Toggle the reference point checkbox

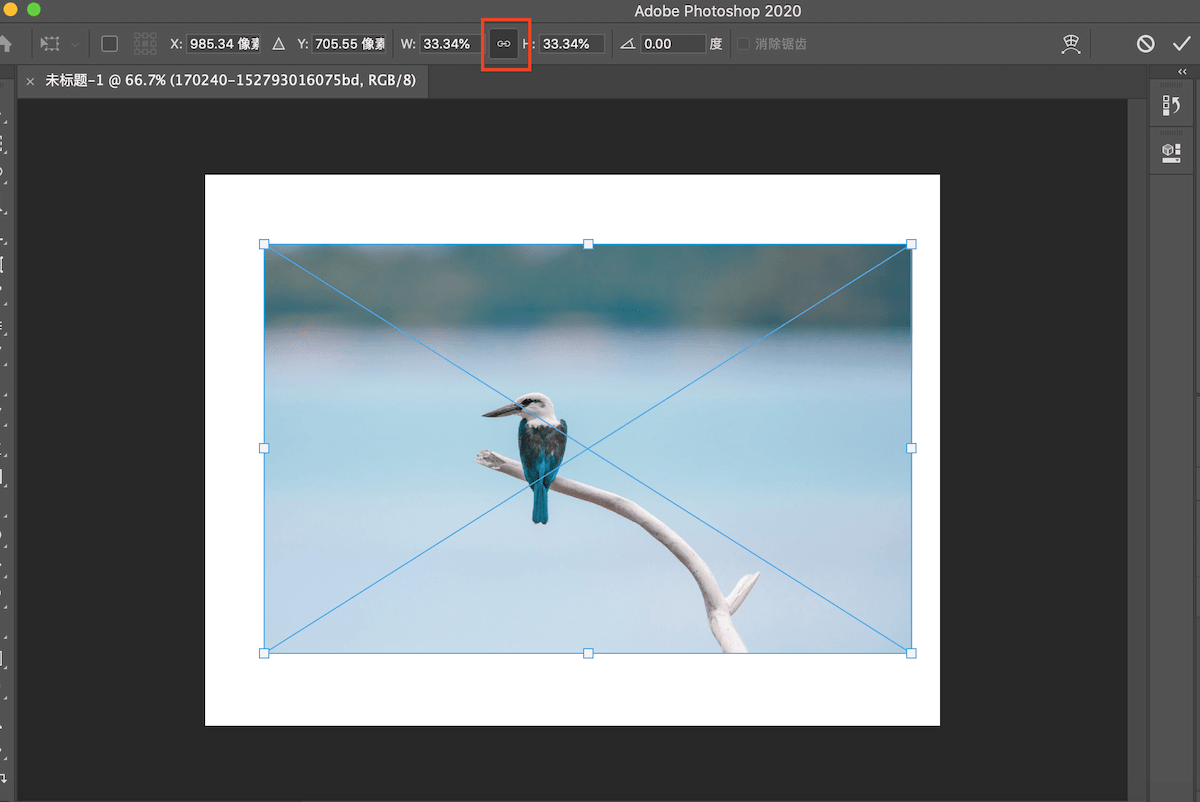coord(110,44)
